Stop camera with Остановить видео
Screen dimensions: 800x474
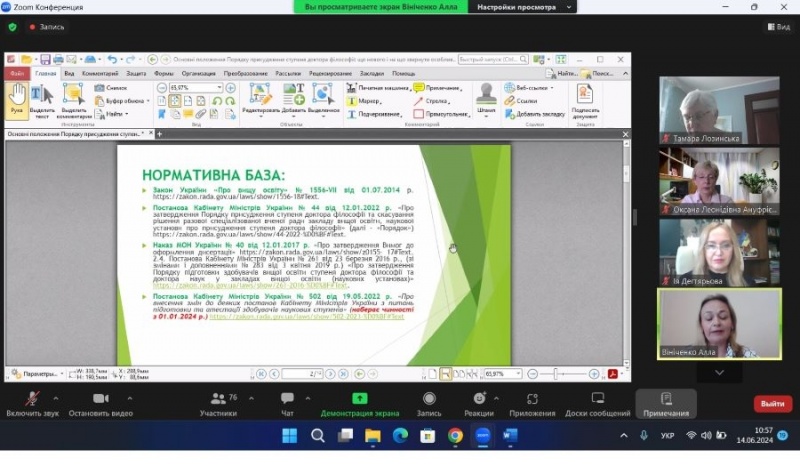coord(99,400)
